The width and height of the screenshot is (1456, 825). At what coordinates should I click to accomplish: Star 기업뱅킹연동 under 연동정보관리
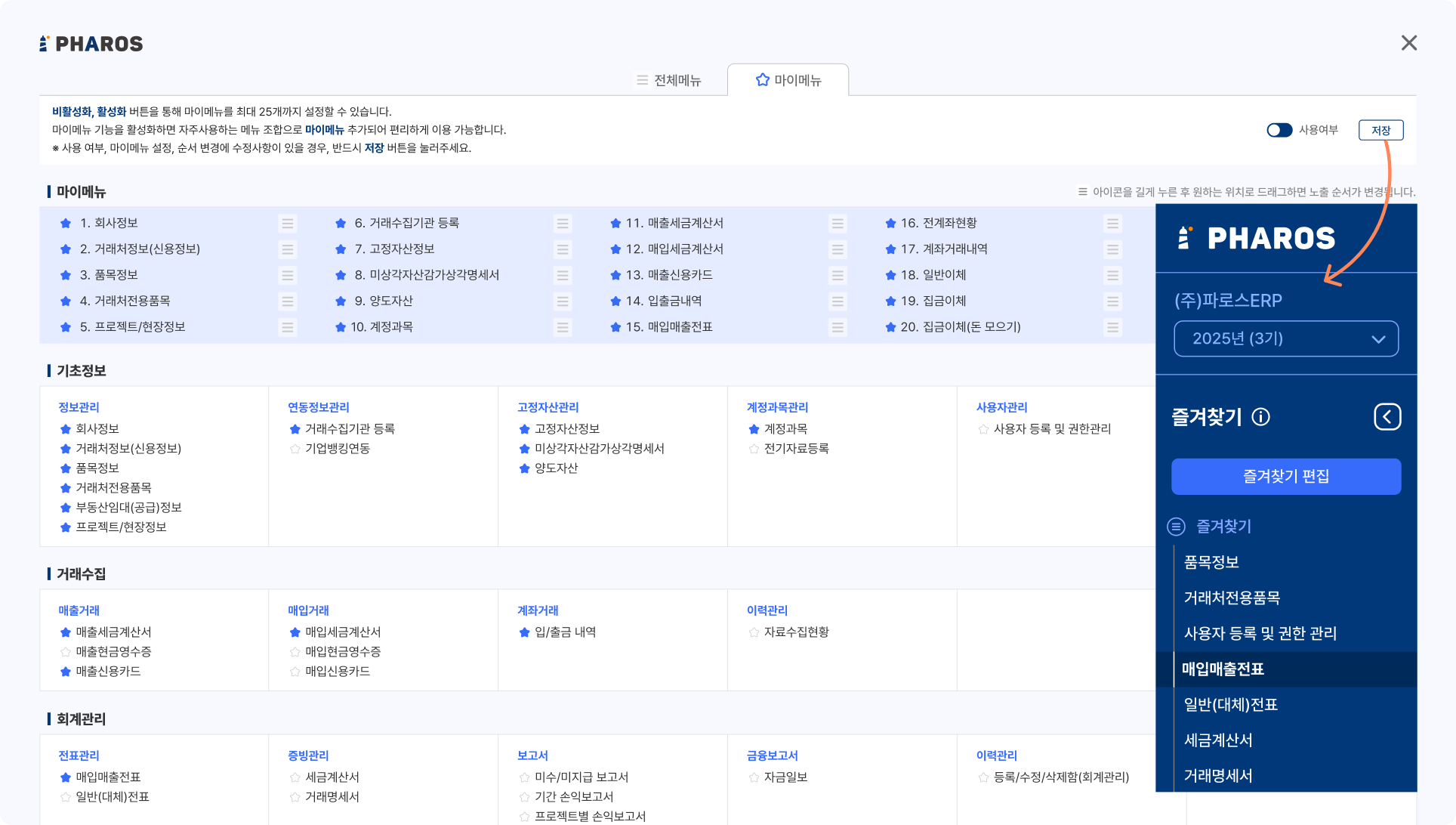pos(295,449)
